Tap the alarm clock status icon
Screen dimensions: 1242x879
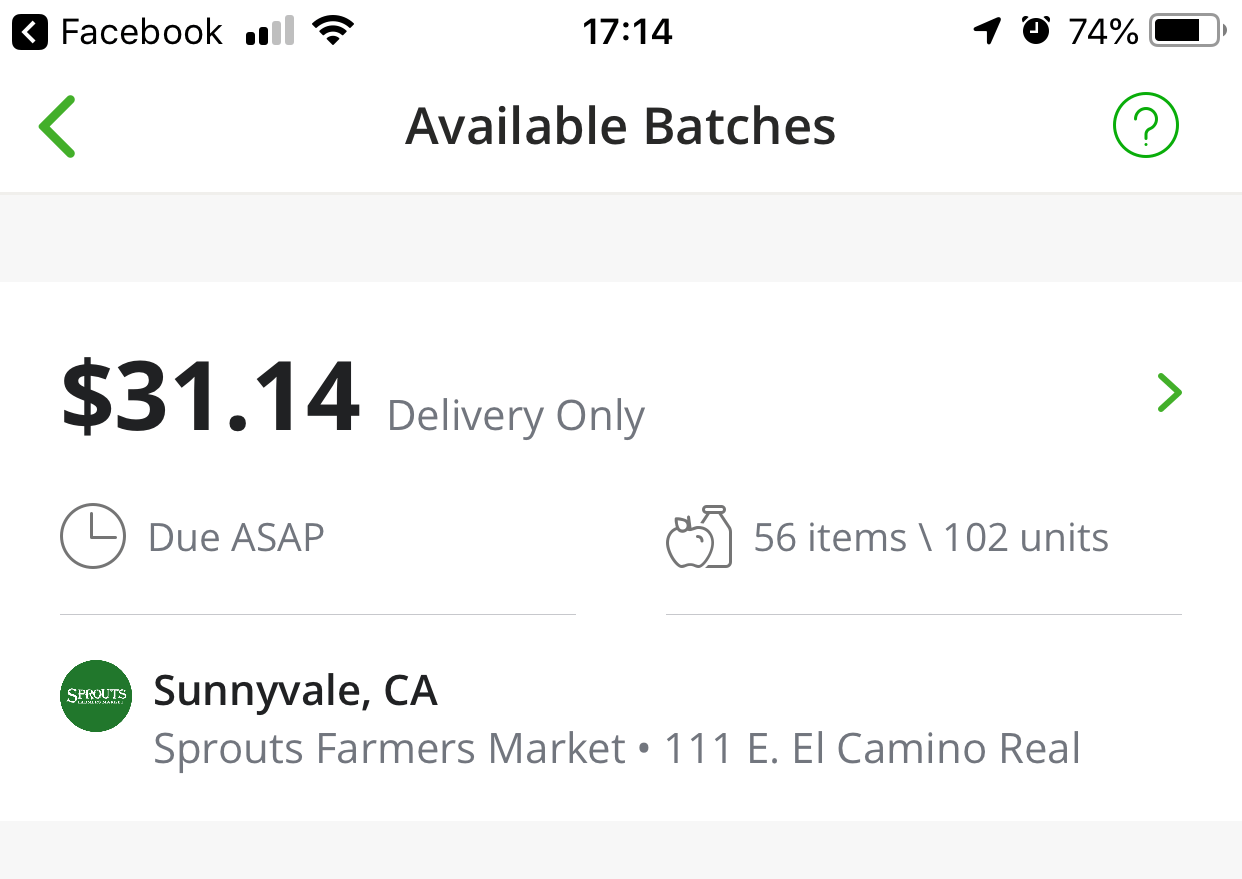1036,32
